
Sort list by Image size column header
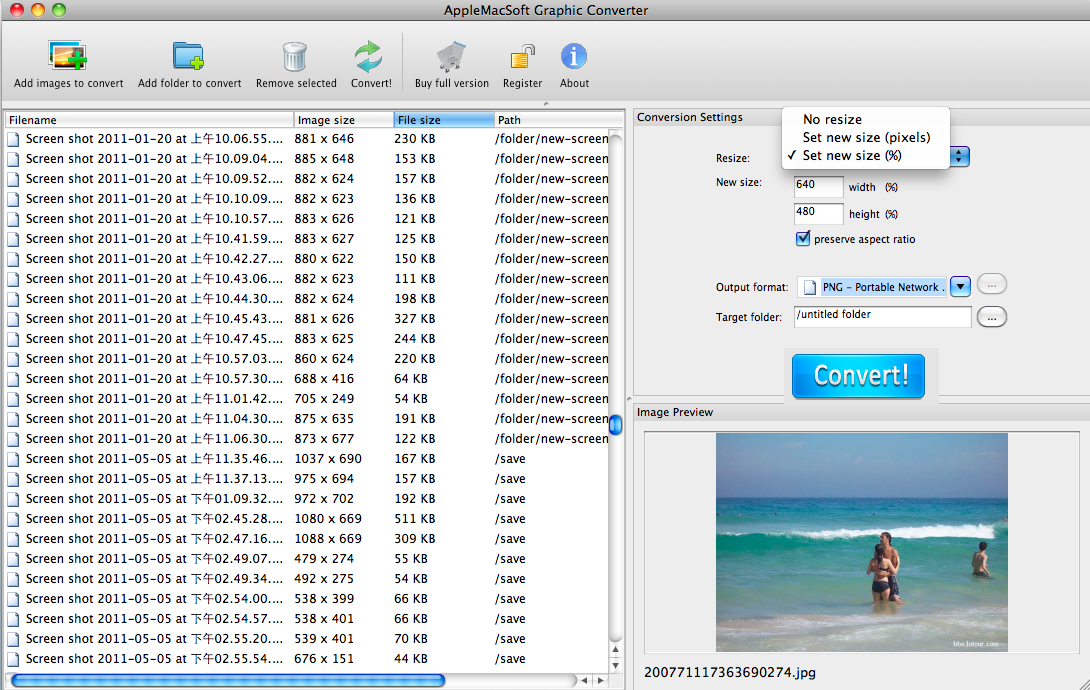tap(344, 120)
